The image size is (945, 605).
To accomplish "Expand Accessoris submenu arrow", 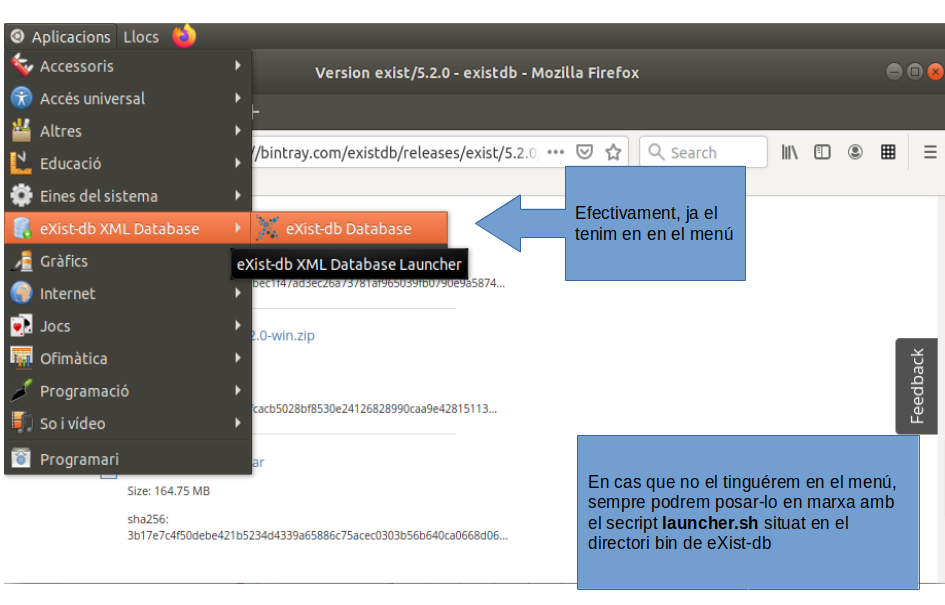I will (x=238, y=65).
